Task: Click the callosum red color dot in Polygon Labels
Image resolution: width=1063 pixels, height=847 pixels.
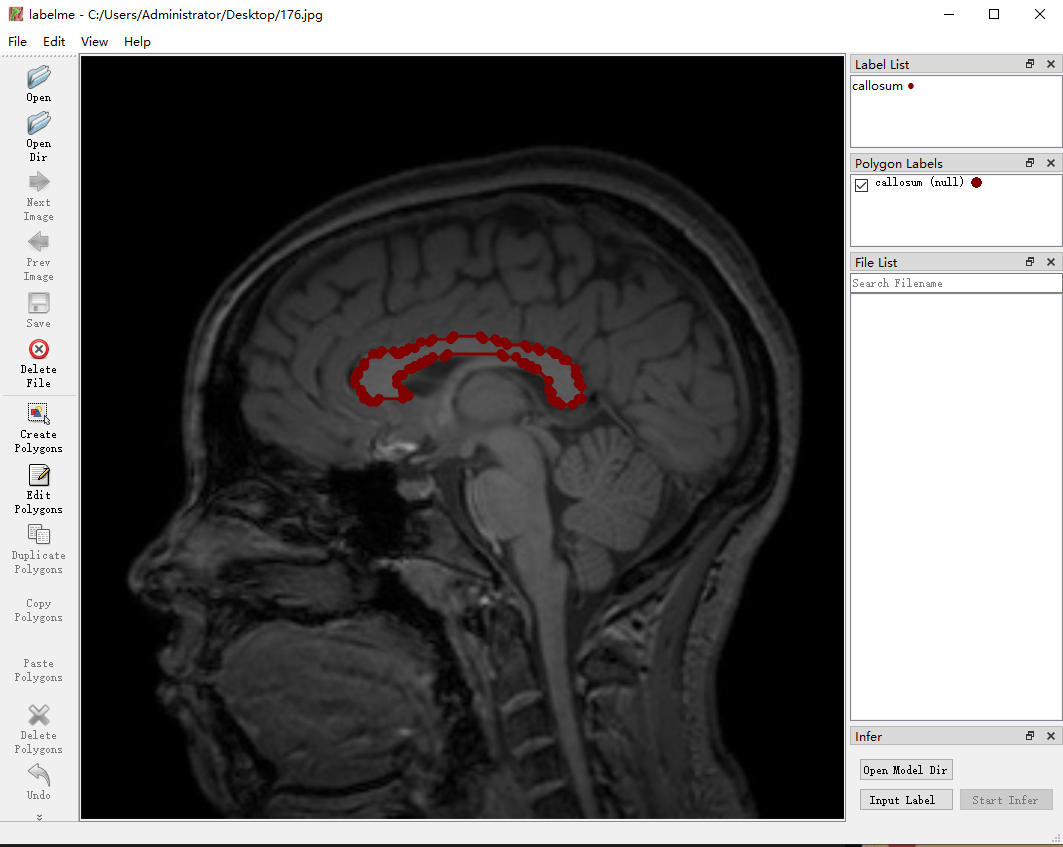Action: pos(976,183)
